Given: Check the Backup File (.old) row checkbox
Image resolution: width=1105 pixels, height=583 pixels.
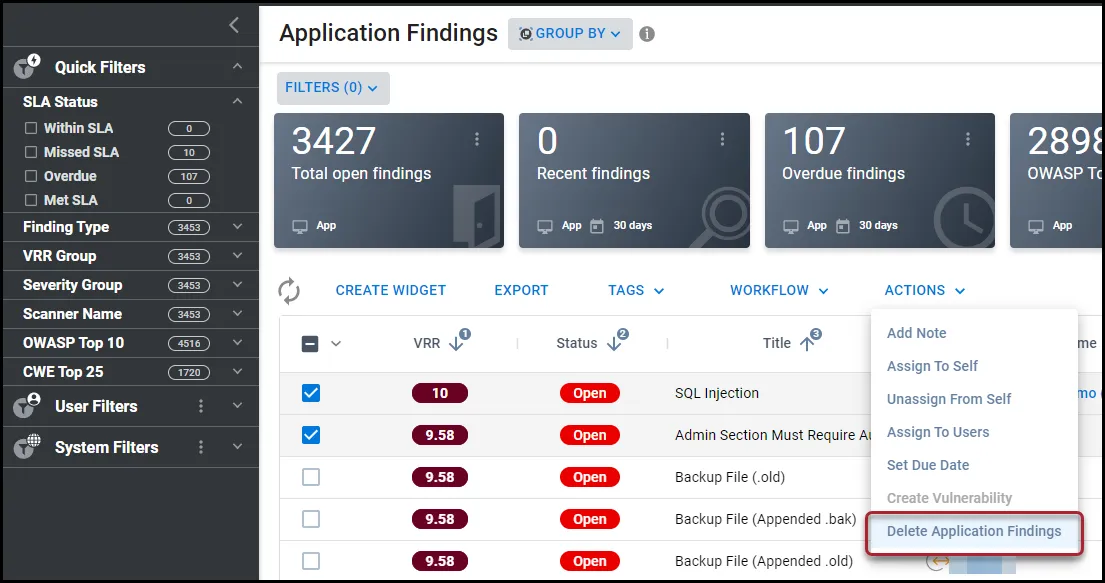Looking at the screenshot, I should pos(311,477).
